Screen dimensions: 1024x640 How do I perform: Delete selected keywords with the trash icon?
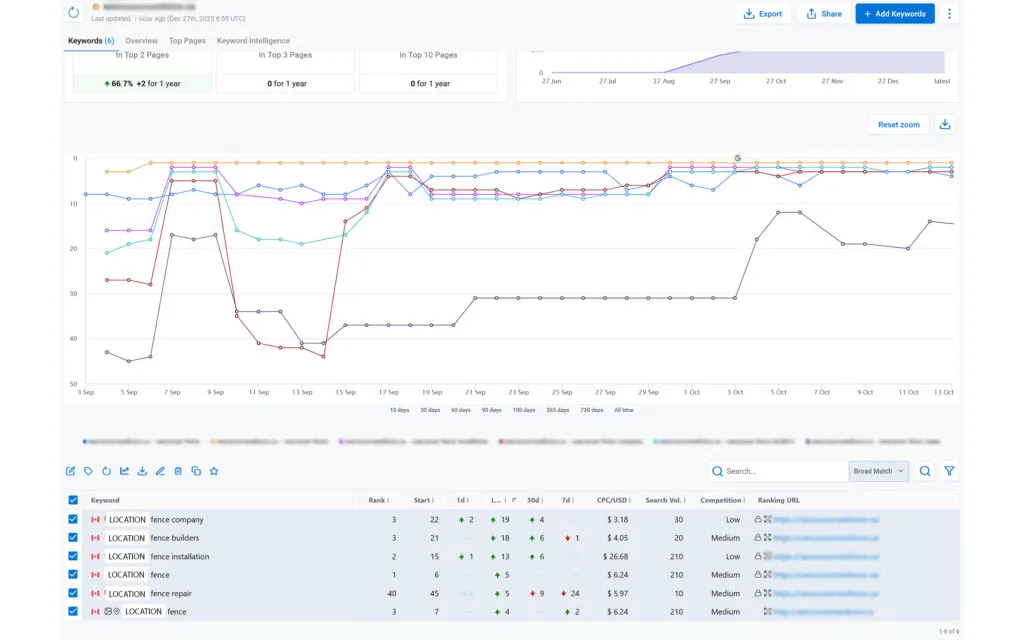tap(178, 471)
